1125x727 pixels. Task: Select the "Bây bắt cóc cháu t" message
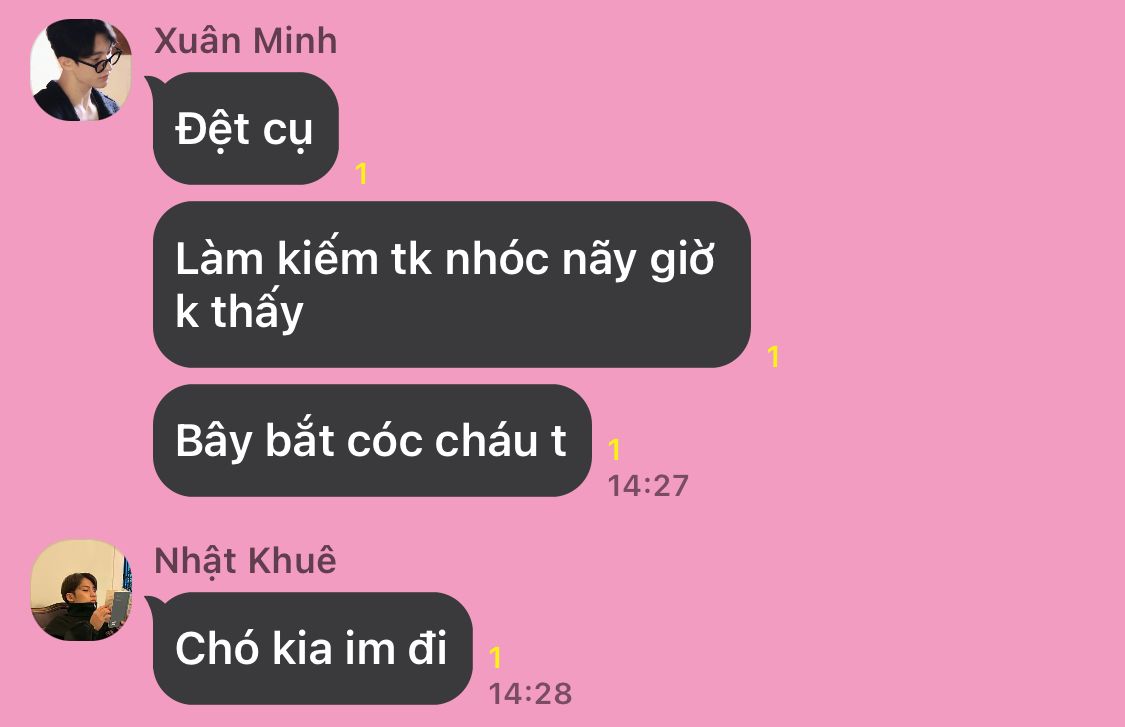click(x=372, y=440)
